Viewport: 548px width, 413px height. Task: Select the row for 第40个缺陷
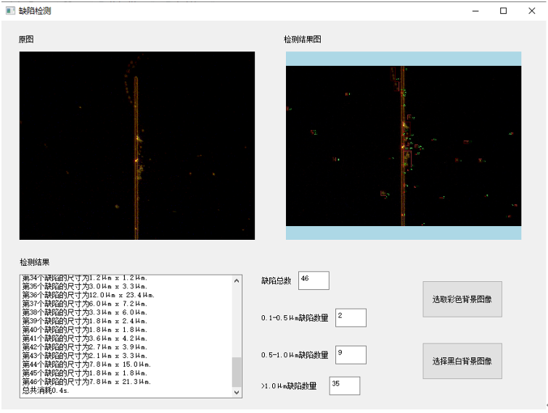pos(85,330)
